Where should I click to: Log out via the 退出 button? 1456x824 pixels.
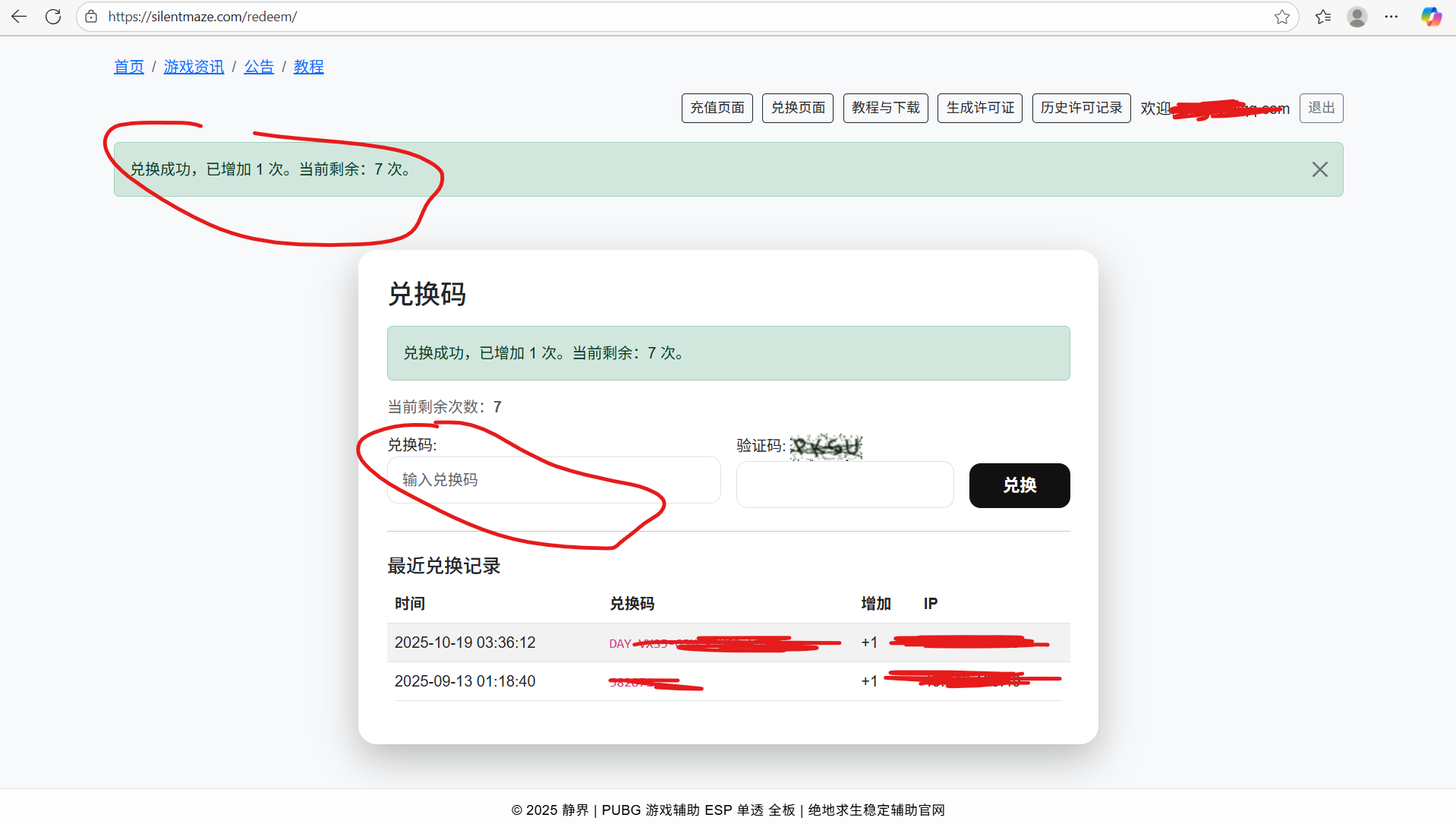click(1321, 108)
